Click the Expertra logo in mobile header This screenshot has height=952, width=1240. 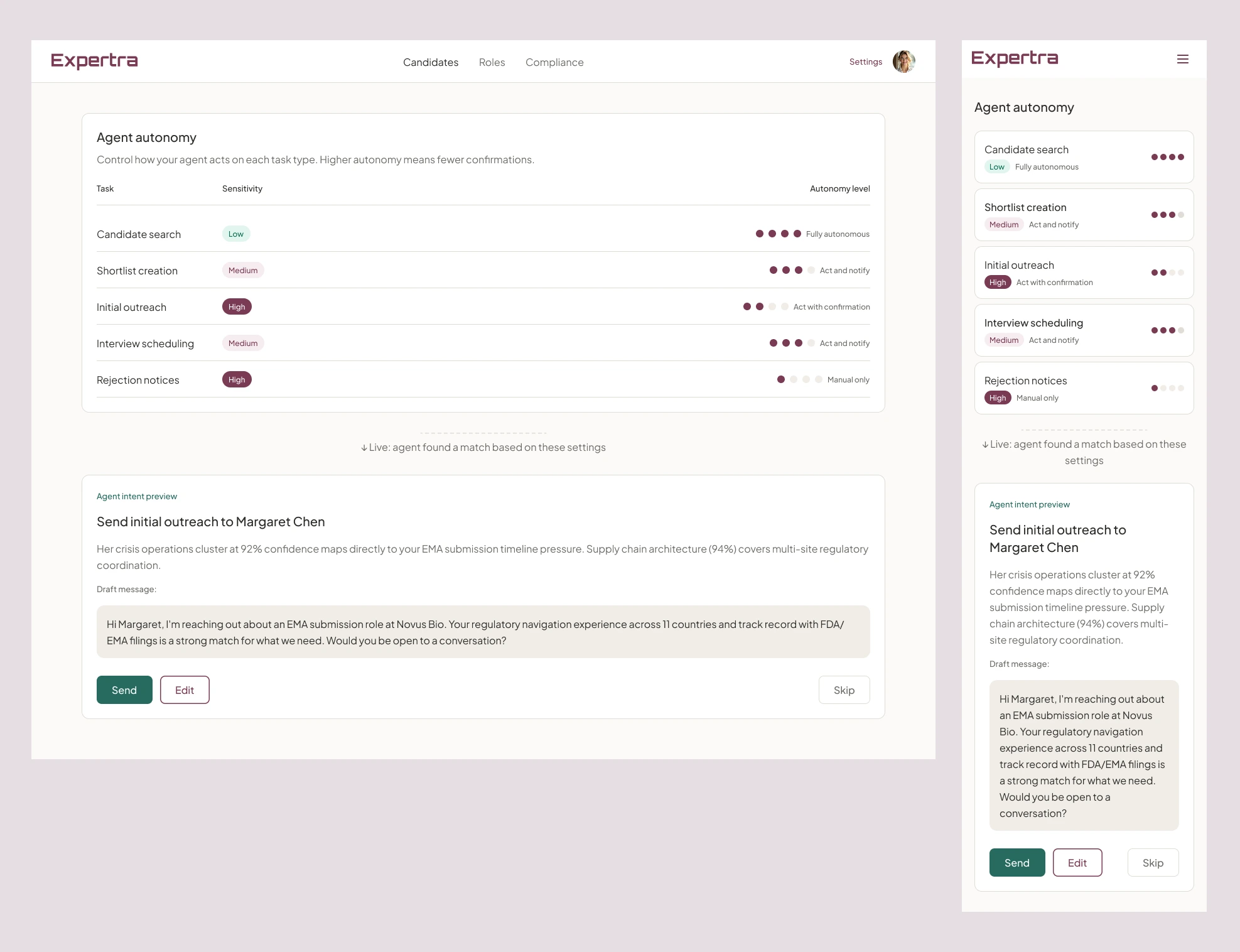point(1014,58)
